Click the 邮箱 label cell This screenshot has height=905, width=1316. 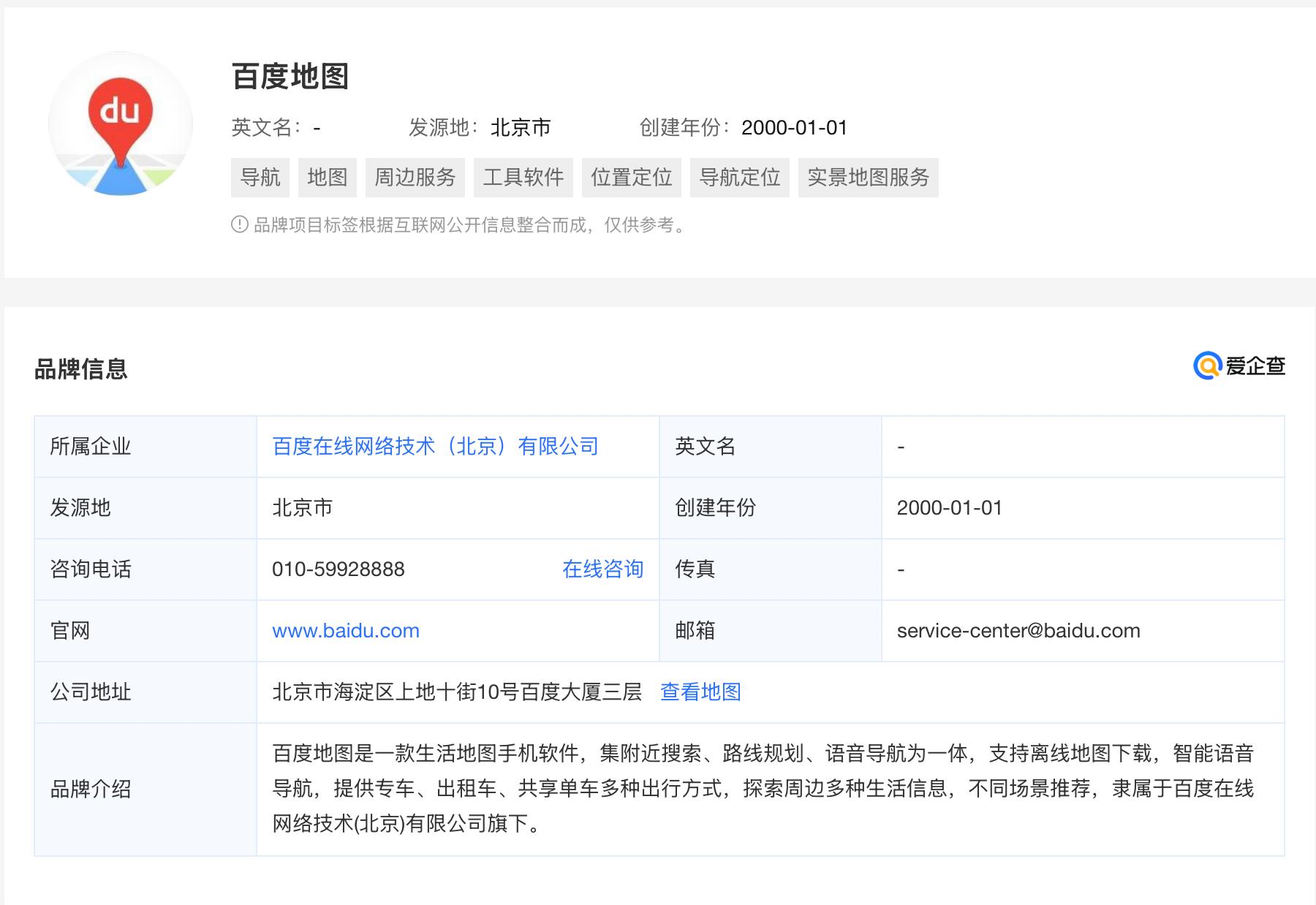[771, 631]
